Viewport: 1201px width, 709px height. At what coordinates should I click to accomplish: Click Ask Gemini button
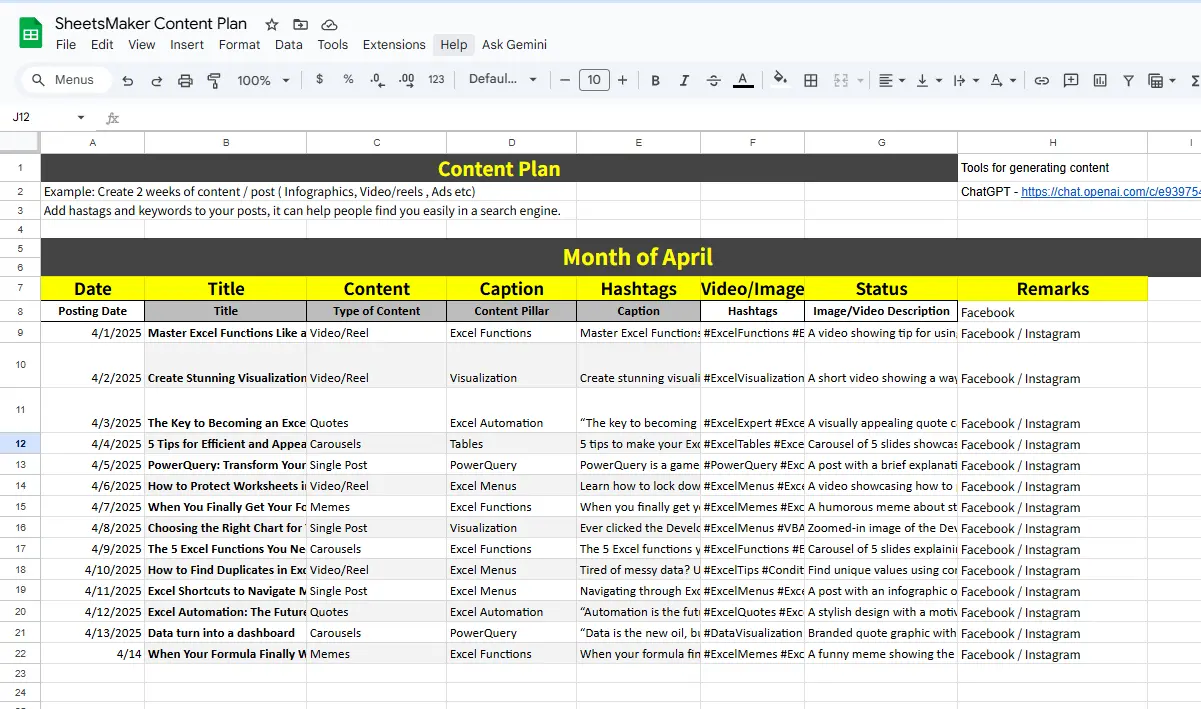click(x=514, y=45)
